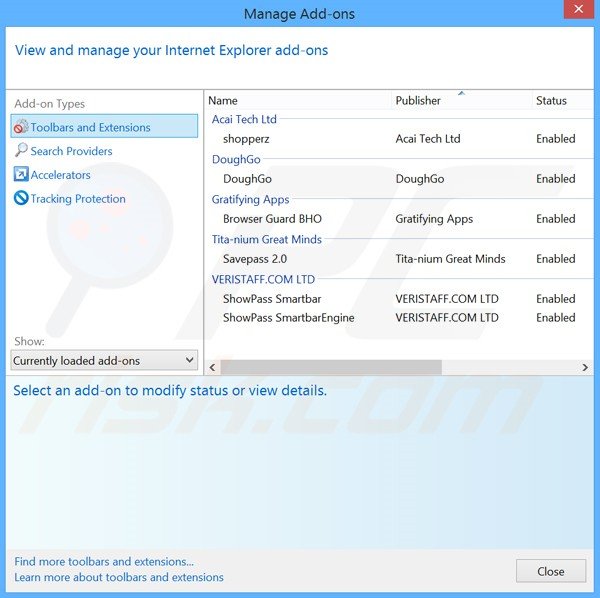
Task: Click Enabled status of Savepass 2.0
Action: coord(556,259)
